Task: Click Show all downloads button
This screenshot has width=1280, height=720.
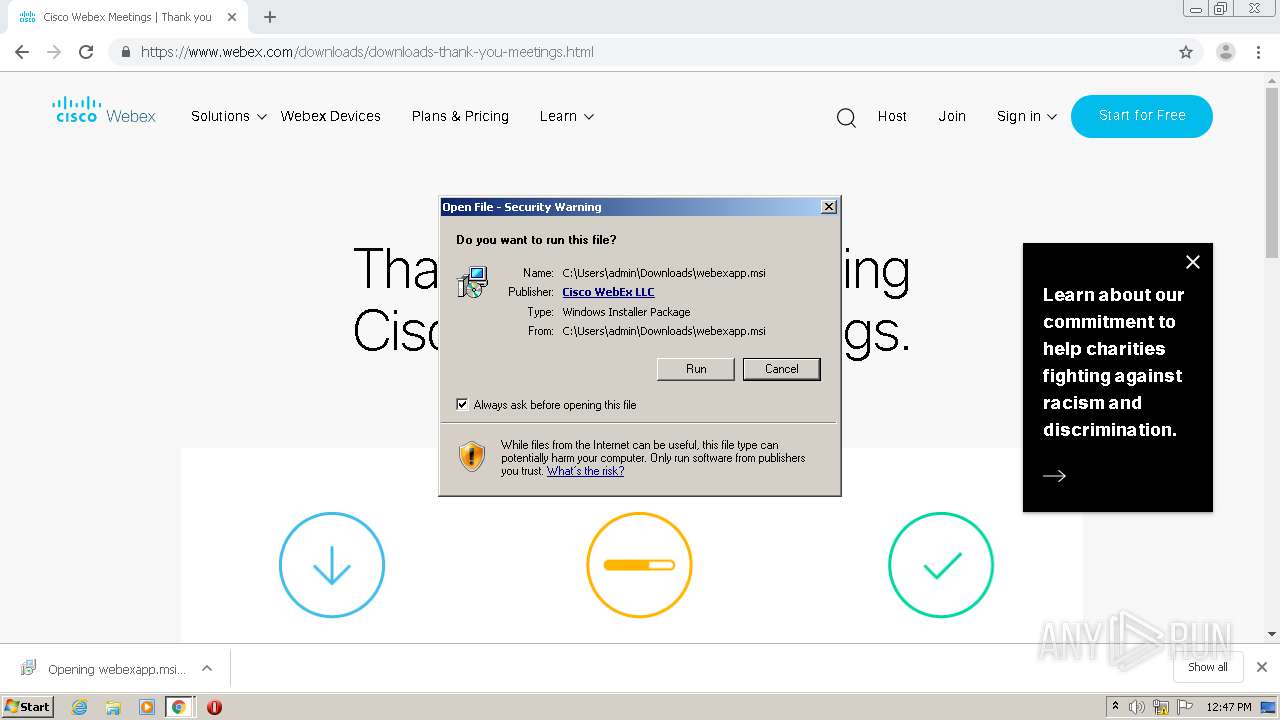Action: pyautogui.click(x=1207, y=667)
